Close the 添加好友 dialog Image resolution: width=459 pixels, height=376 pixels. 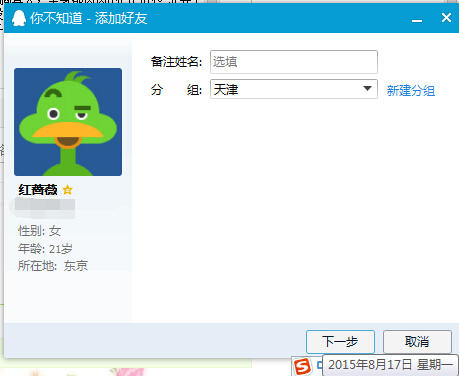tap(446, 18)
